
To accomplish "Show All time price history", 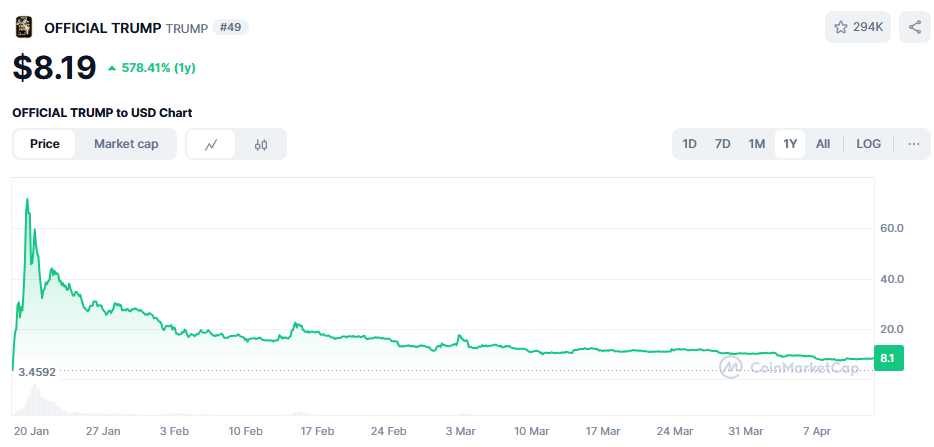I will click(x=823, y=144).
